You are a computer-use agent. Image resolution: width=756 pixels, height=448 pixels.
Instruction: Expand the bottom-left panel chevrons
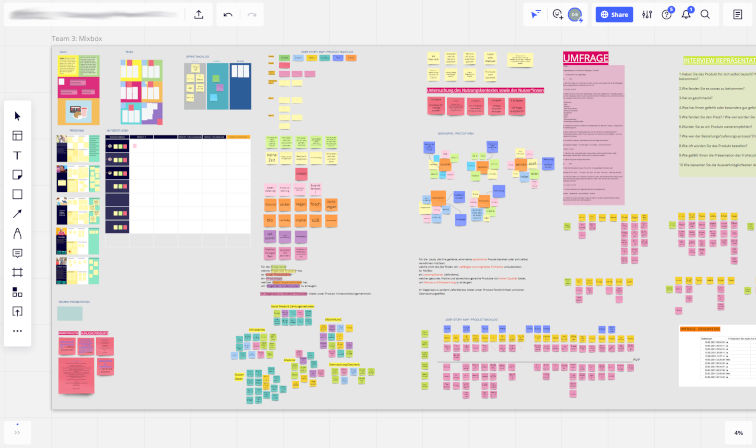pyautogui.click(x=17, y=432)
